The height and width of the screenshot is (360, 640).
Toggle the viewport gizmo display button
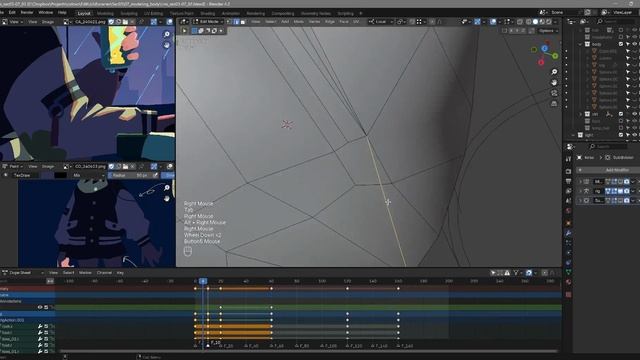477,22
